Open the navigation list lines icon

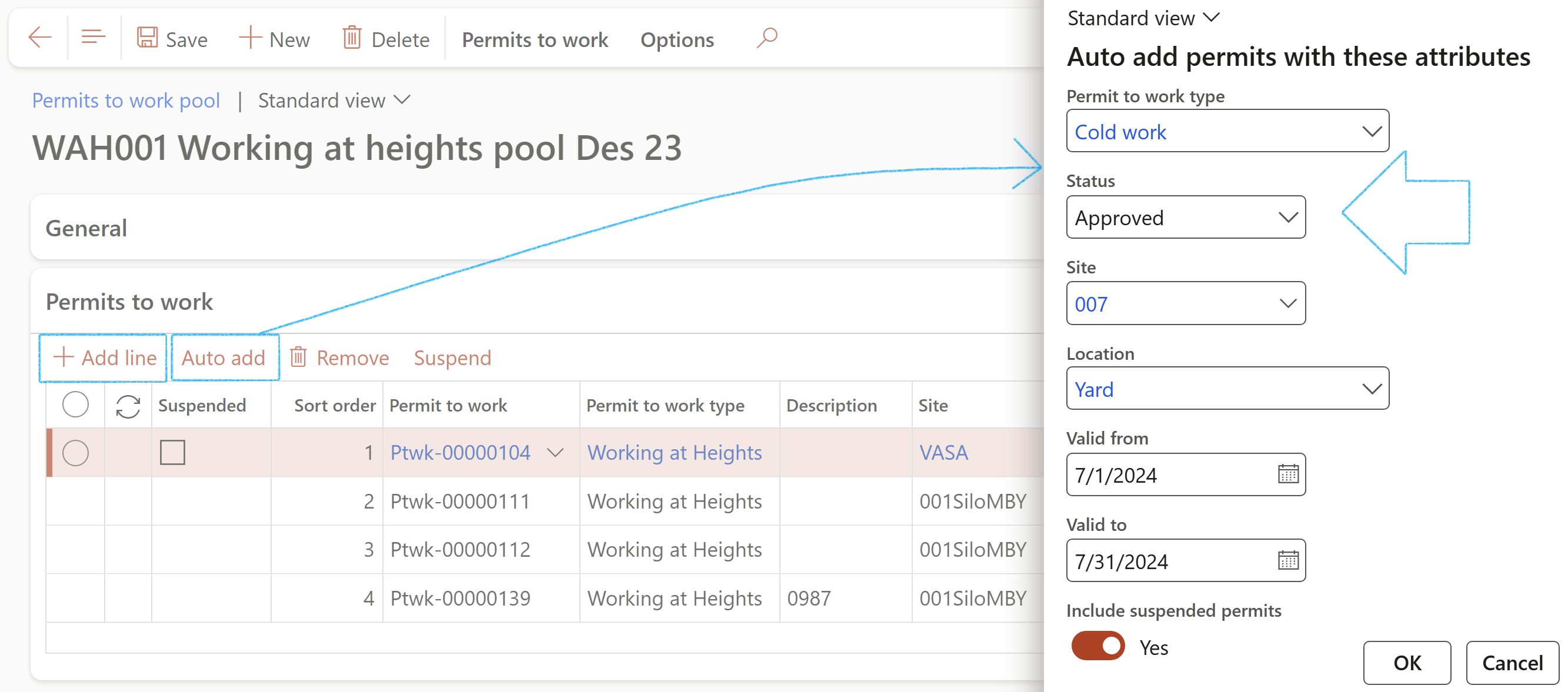(93, 38)
